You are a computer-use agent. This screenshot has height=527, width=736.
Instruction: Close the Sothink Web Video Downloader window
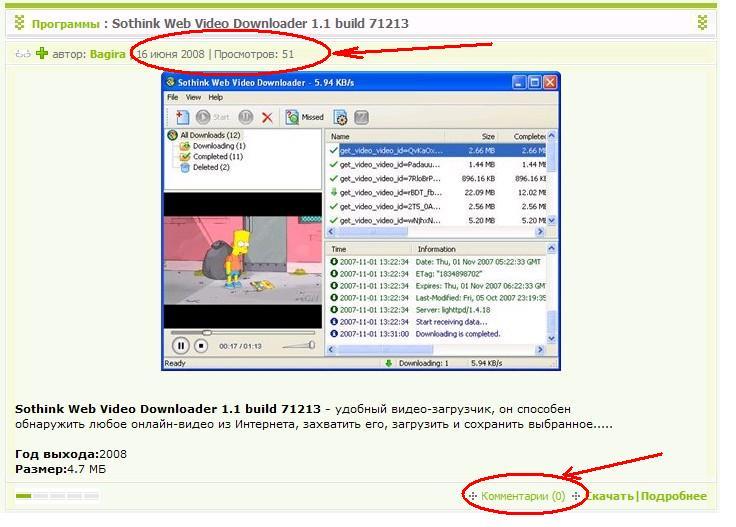pos(550,83)
